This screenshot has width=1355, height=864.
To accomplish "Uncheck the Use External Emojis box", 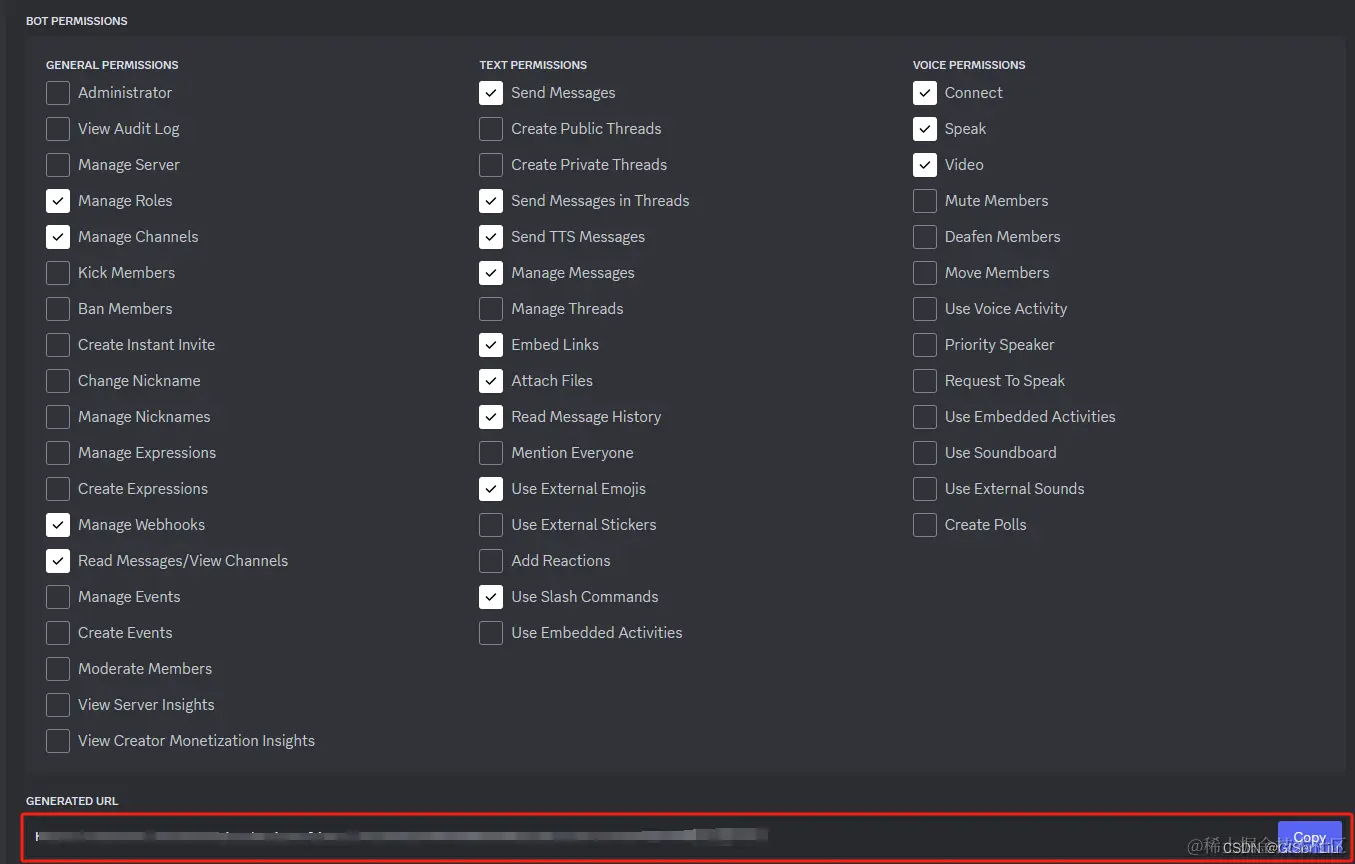I will click(491, 489).
